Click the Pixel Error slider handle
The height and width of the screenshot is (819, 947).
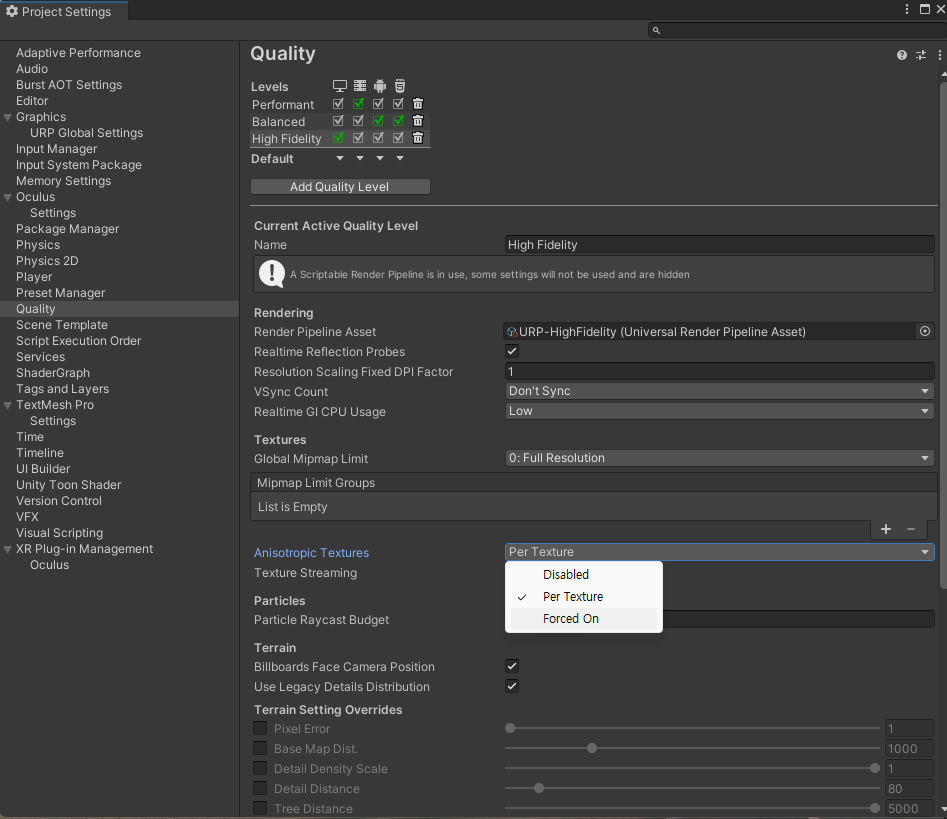click(510, 728)
